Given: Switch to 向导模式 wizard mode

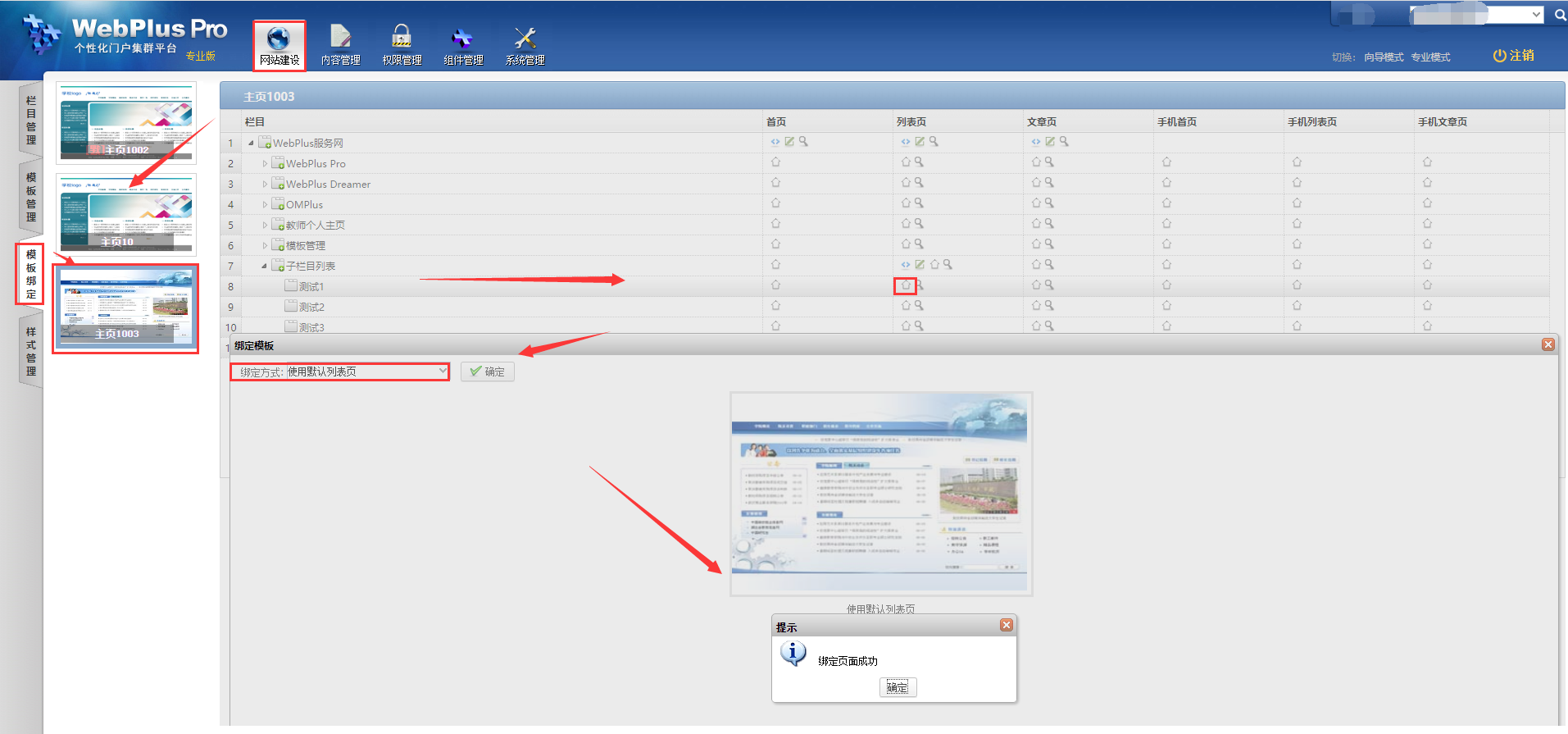Looking at the screenshot, I should tap(1384, 57).
